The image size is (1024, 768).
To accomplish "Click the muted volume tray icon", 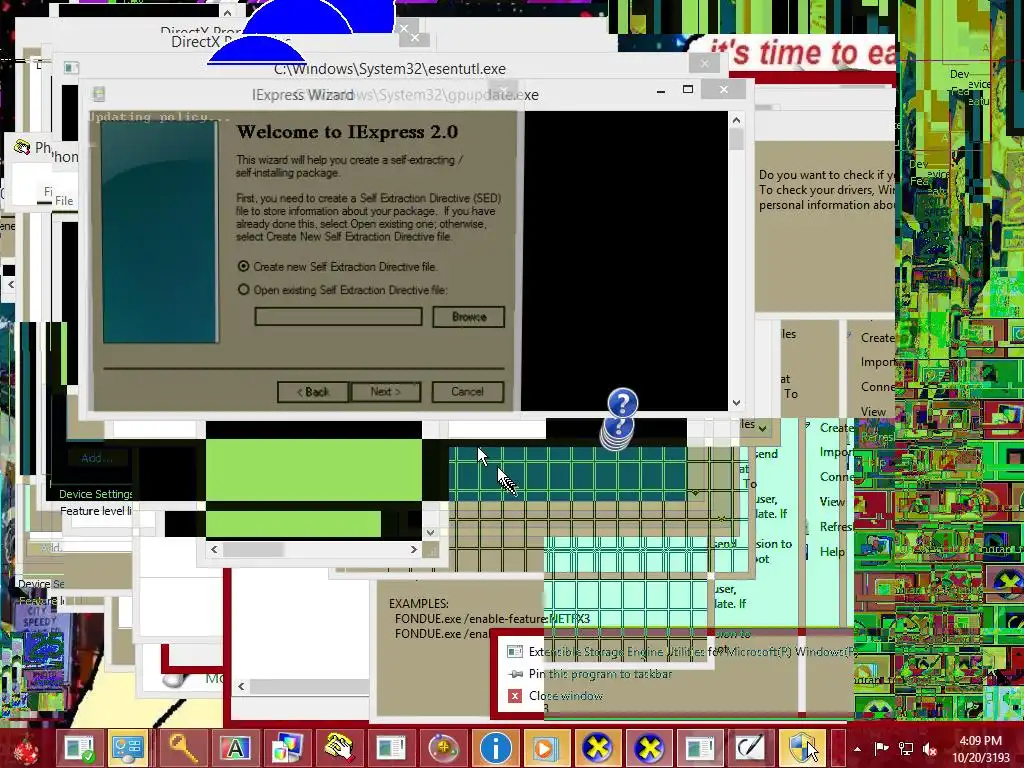I will (930, 748).
